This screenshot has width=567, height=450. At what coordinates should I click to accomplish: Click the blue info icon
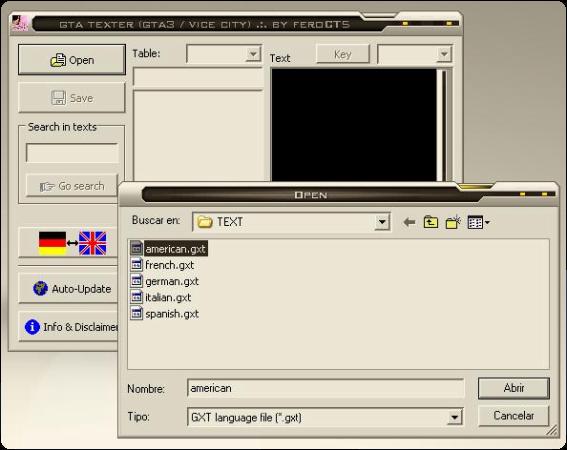32,327
